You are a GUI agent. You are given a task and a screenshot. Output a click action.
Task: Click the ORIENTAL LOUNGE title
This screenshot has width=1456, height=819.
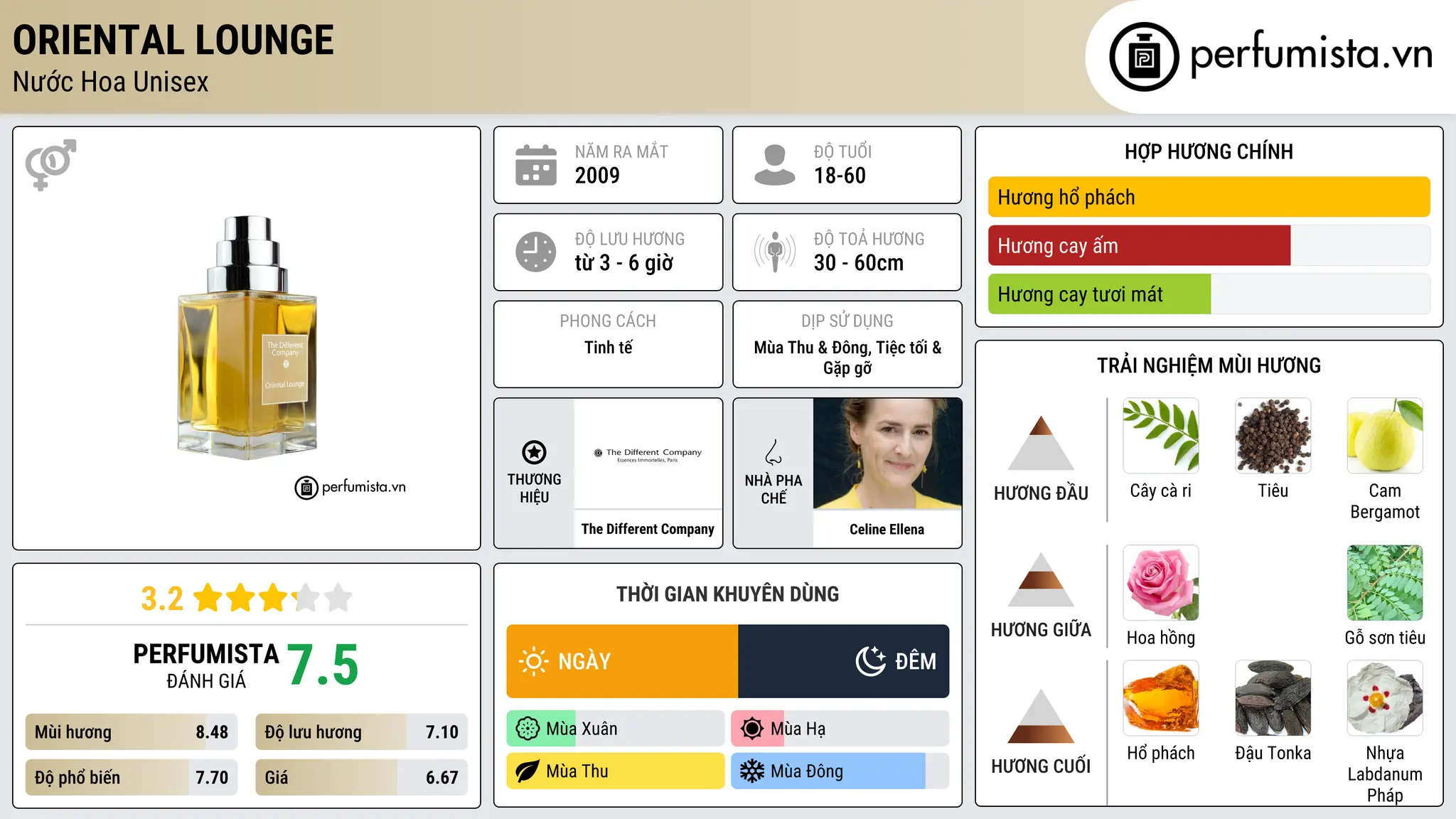[x=173, y=40]
